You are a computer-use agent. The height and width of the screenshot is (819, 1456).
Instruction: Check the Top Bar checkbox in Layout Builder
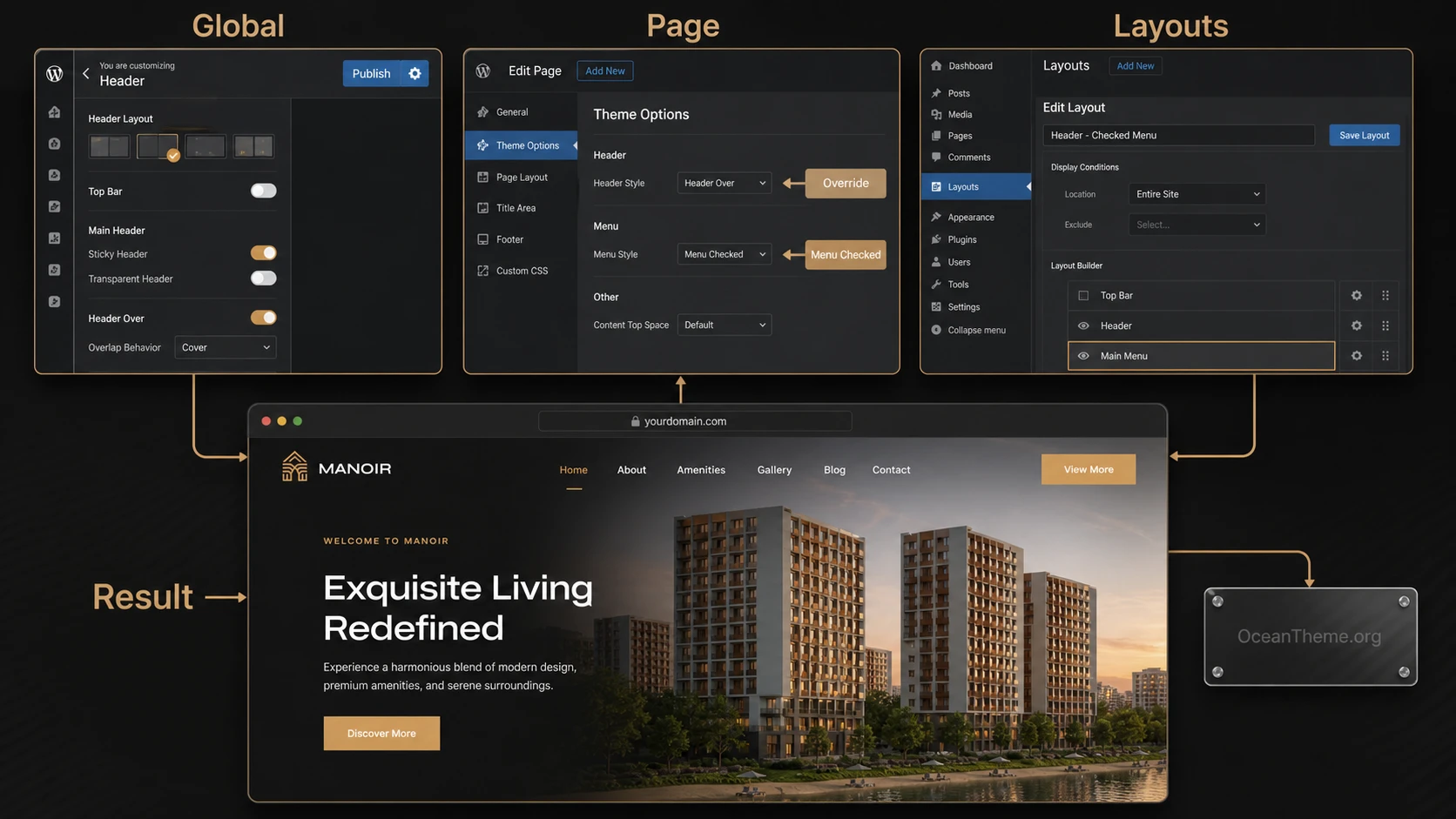(x=1083, y=296)
